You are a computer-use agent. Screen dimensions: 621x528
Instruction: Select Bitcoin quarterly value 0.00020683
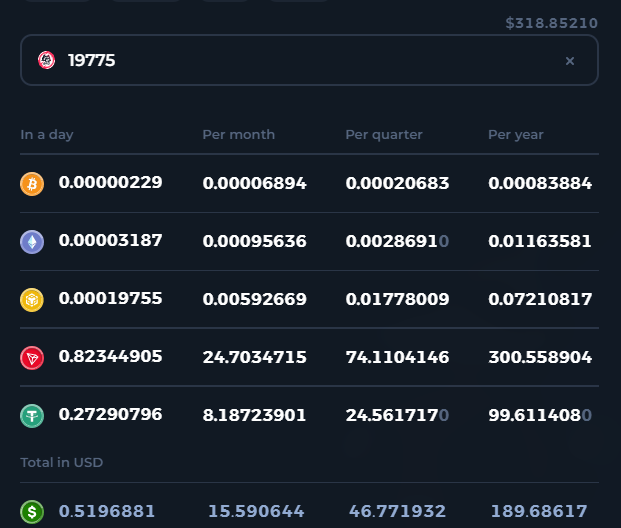(397, 183)
